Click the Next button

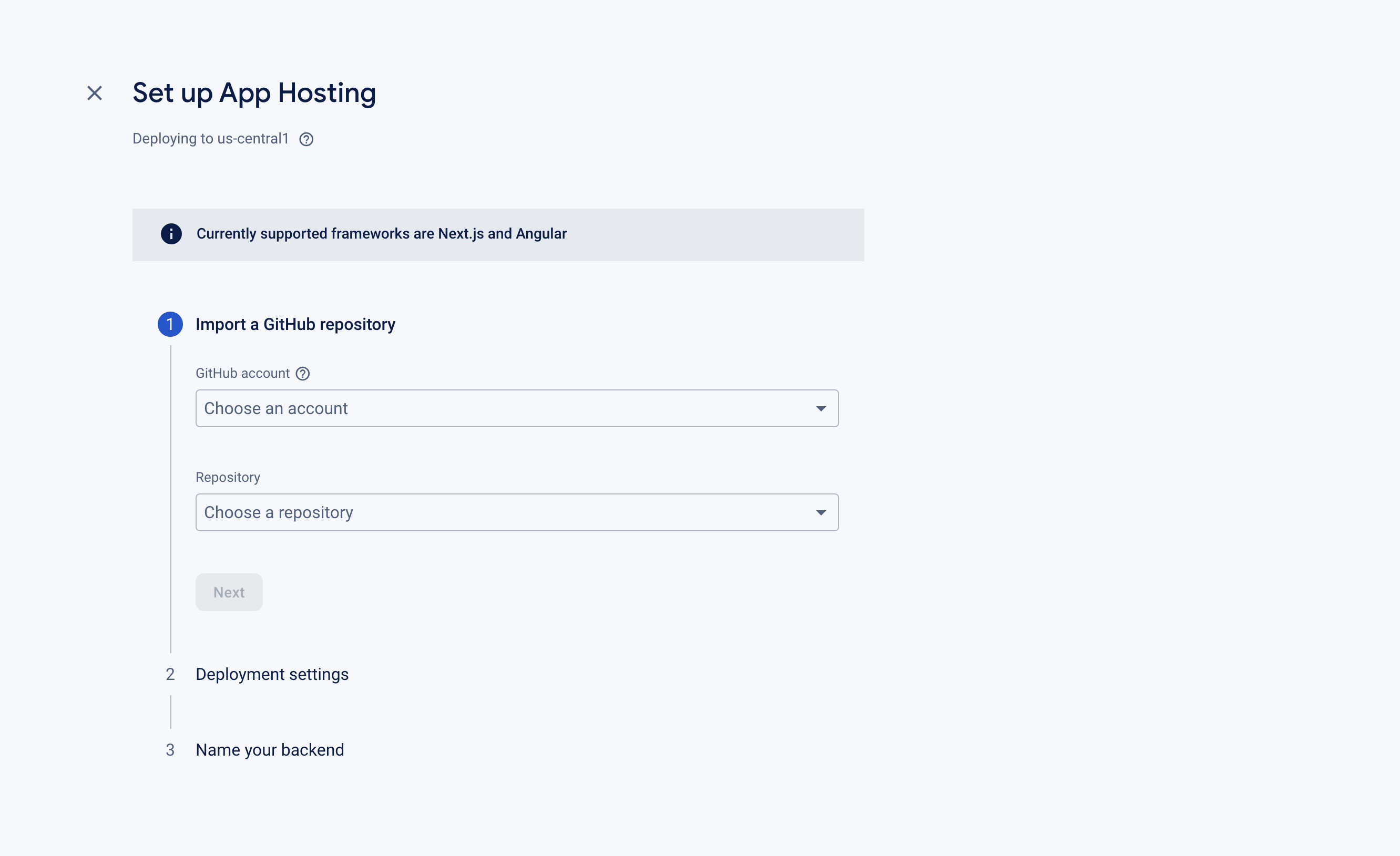pyautogui.click(x=228, y=592)
